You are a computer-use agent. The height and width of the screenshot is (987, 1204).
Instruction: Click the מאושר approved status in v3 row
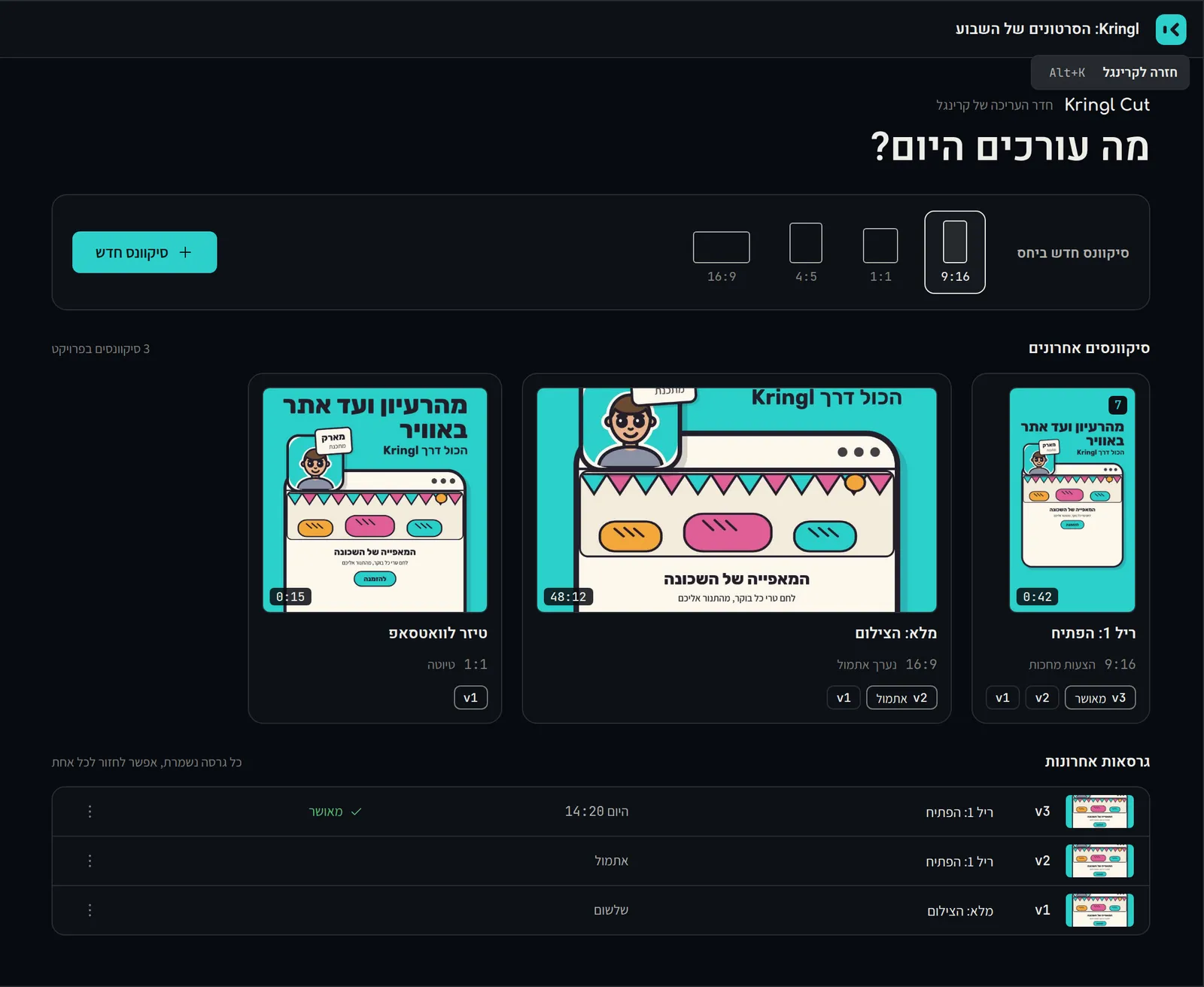pyautogui.click(x=335, y=812)
